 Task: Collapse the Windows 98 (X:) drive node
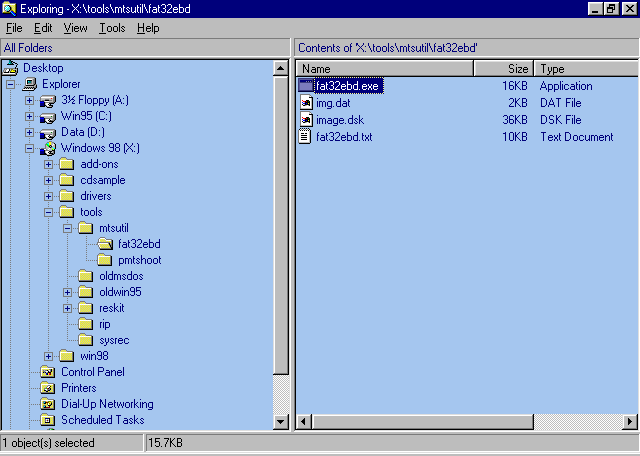pyautogui.click(x=29, y=148)
